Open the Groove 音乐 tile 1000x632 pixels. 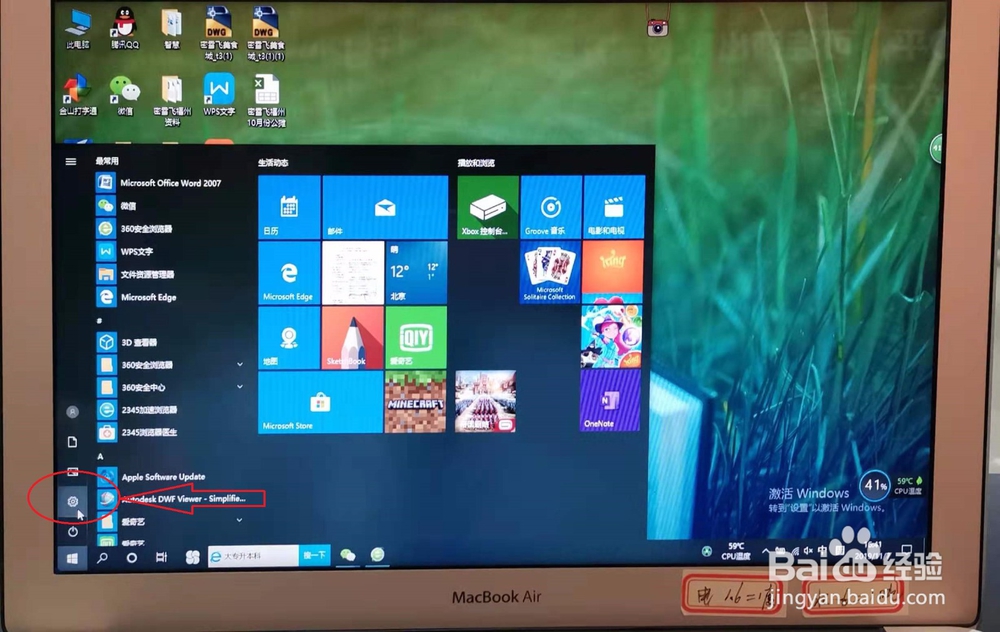(551, 207)
